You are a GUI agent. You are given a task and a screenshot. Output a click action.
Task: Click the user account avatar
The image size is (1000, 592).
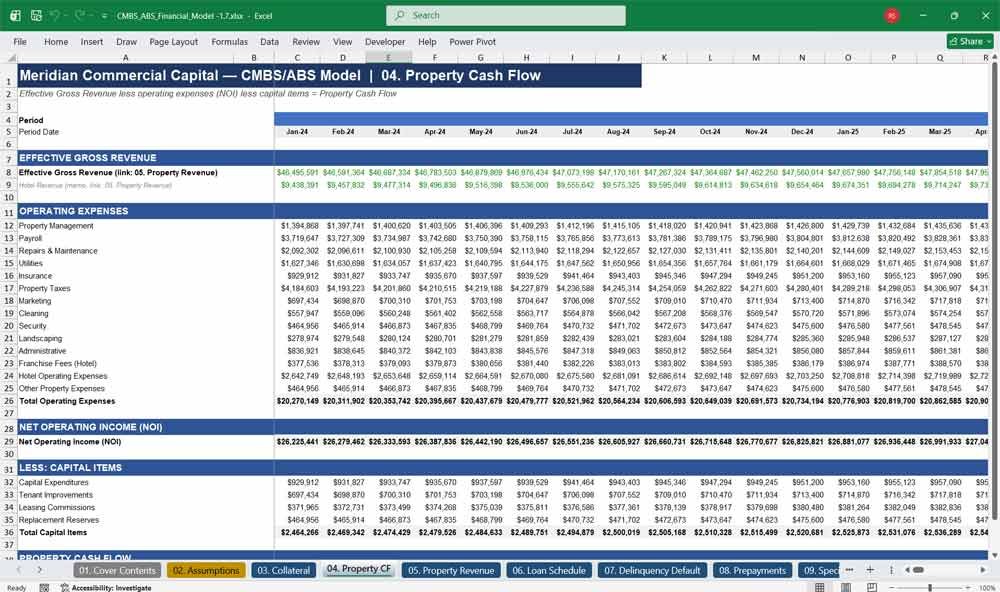pos(892,15)
